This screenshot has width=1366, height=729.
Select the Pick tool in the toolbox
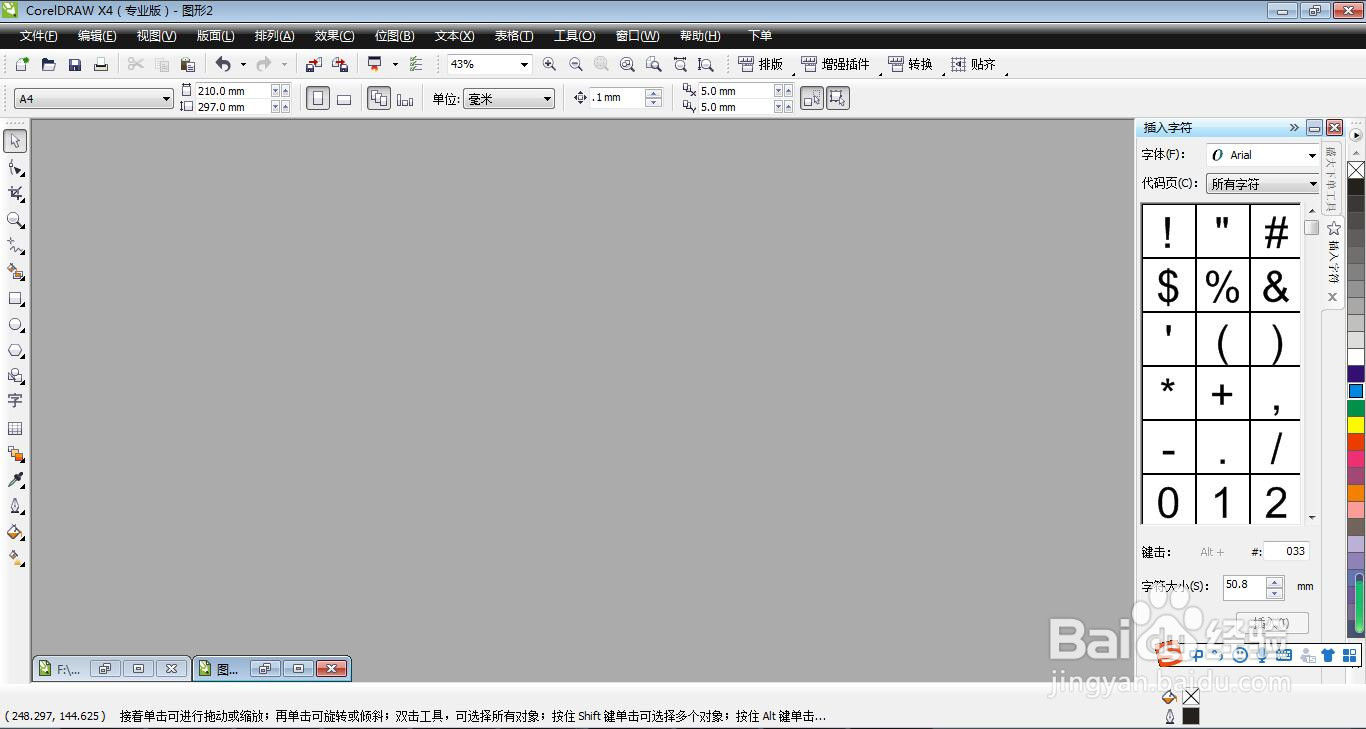pos(15,140)
